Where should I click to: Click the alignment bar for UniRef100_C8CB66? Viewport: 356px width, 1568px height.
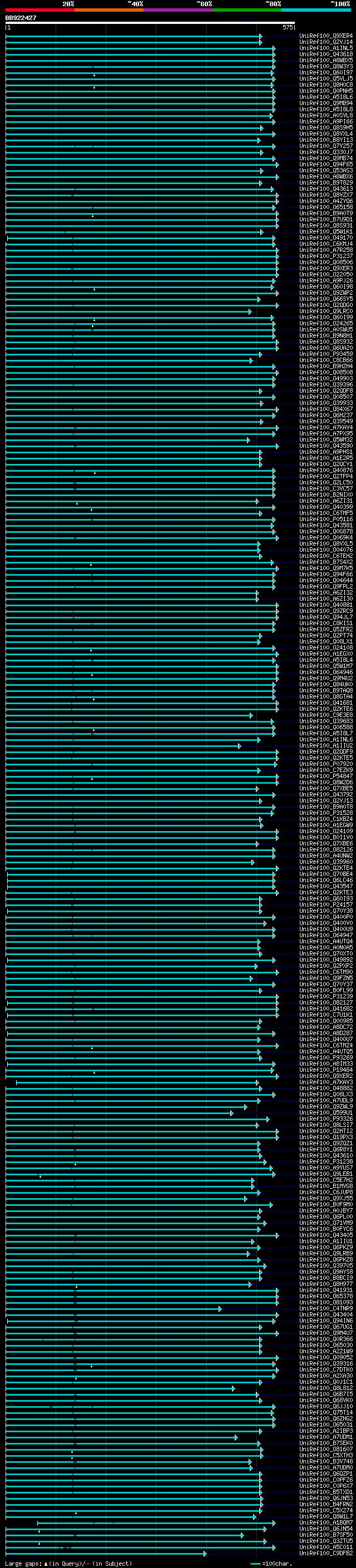[129, 360]
